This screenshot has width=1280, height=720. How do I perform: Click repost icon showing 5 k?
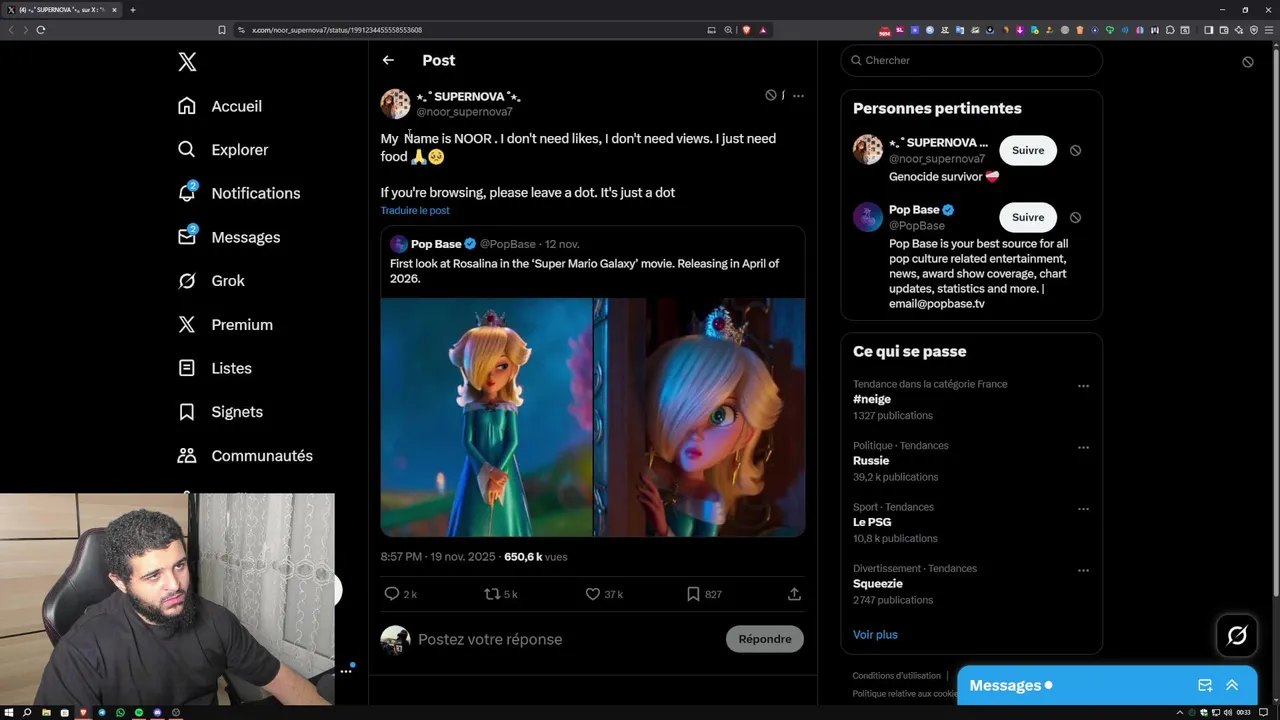[500, 594]
